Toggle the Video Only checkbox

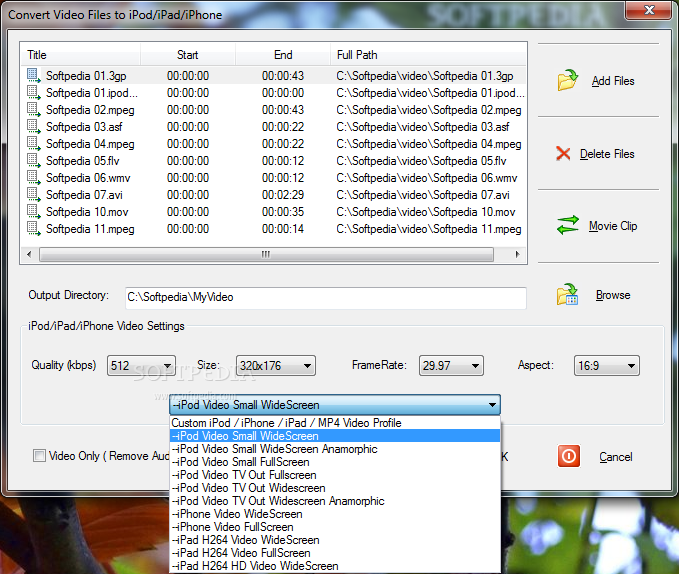[39, 456]
